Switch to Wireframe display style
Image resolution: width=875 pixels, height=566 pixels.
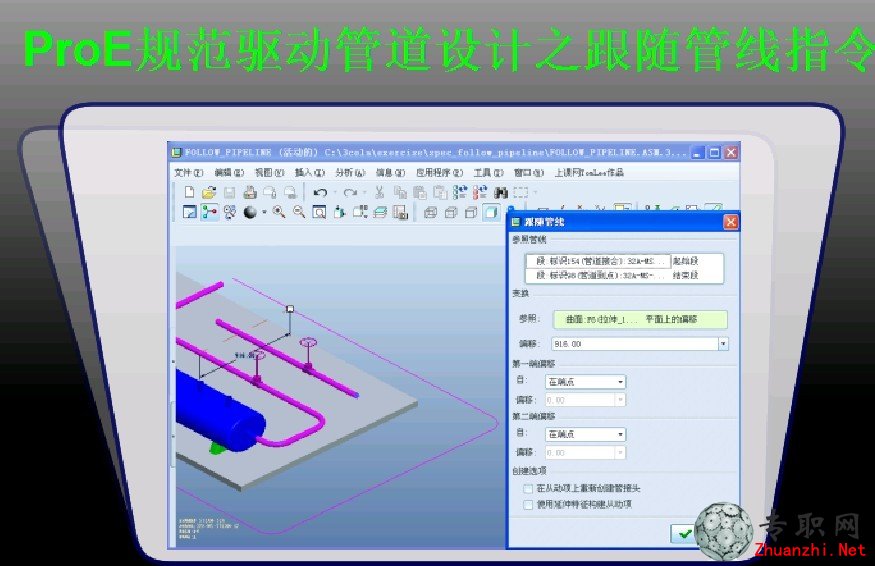coord(430,212)
